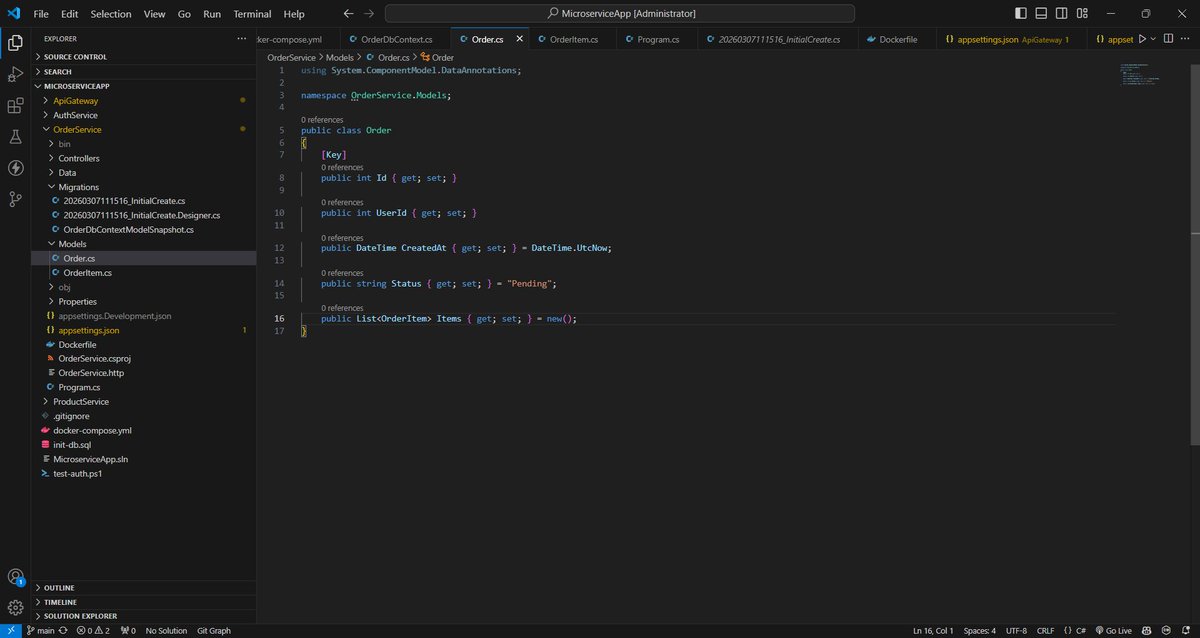1200x638 pixels.
Task: Open Run and Debug view
Action: [x=15, y=74]
